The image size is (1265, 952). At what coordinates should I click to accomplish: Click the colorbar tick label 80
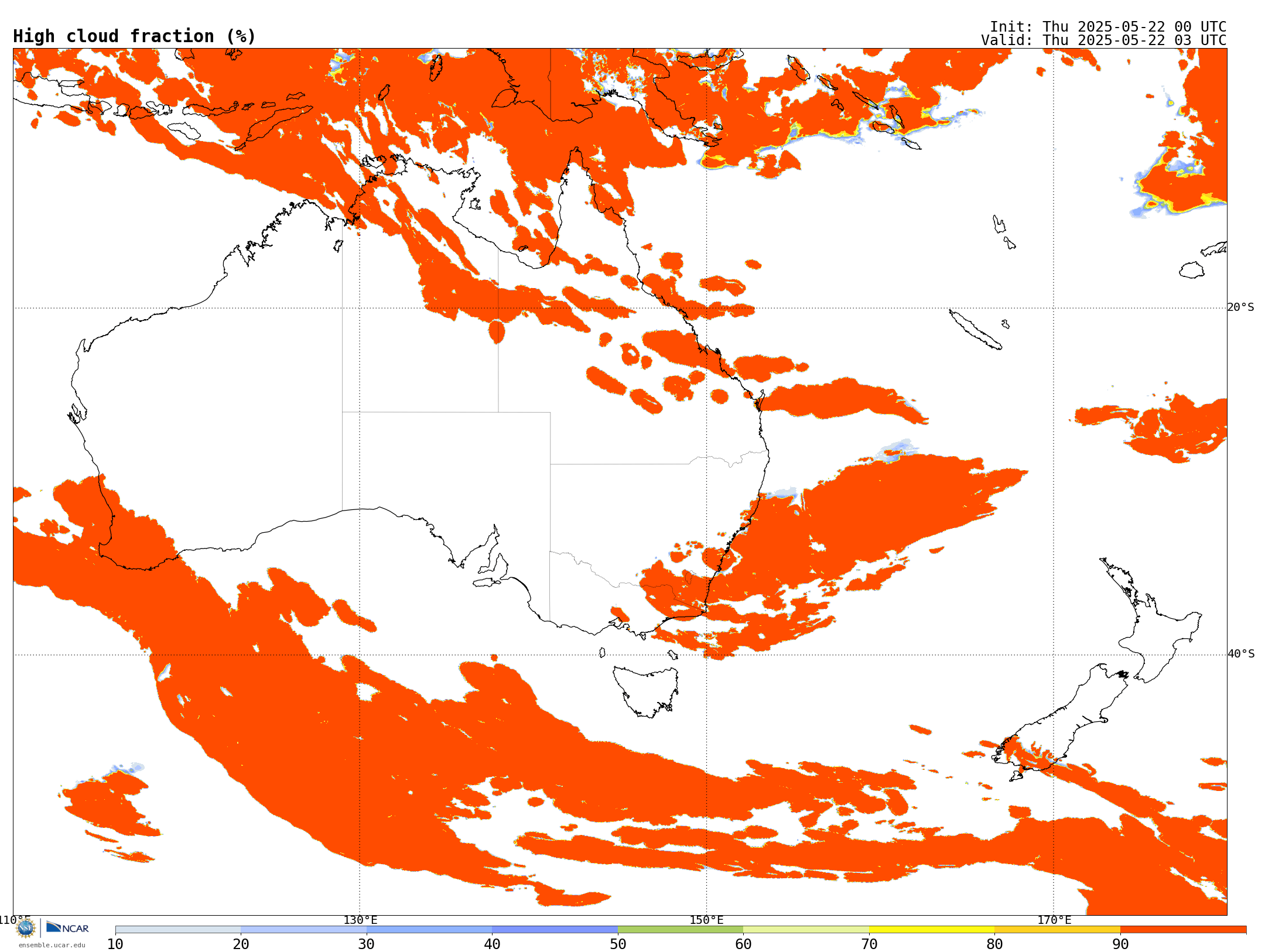click(x=994, y=944)
